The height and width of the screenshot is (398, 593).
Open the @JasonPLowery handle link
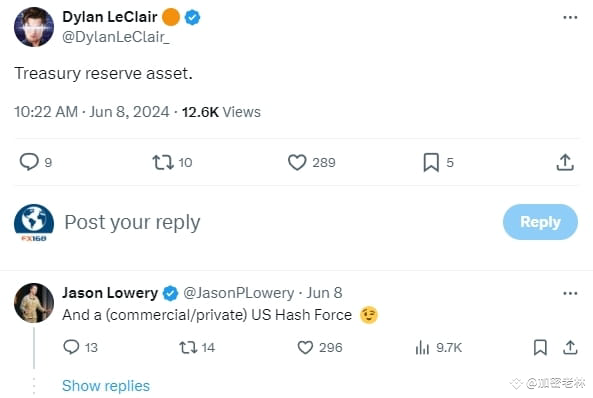[239, 293]
